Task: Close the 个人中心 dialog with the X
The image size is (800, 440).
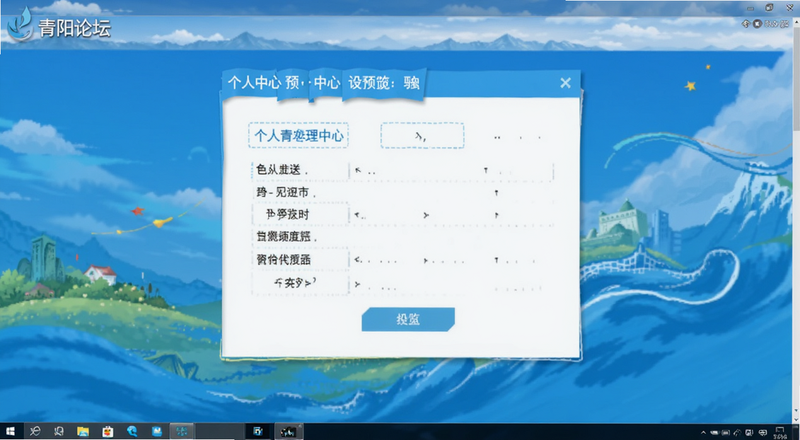Action: coord(565,83)
